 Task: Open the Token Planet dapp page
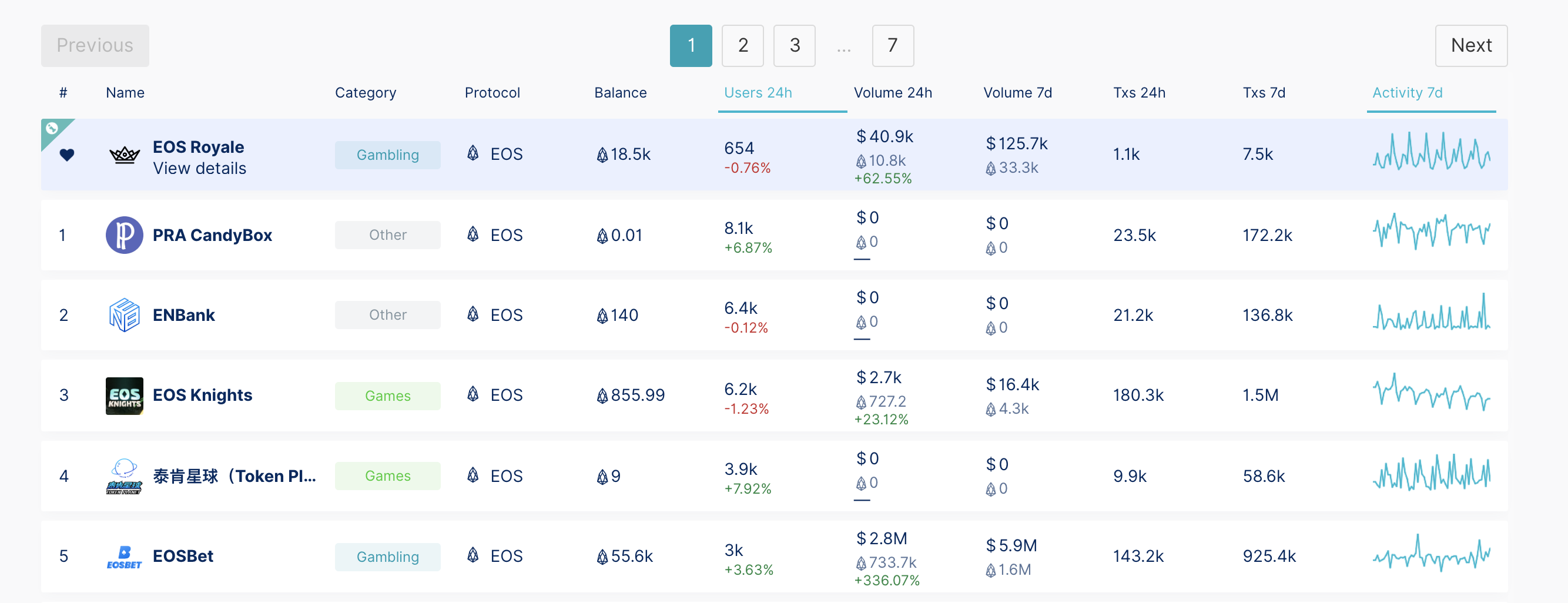point(234,476)
